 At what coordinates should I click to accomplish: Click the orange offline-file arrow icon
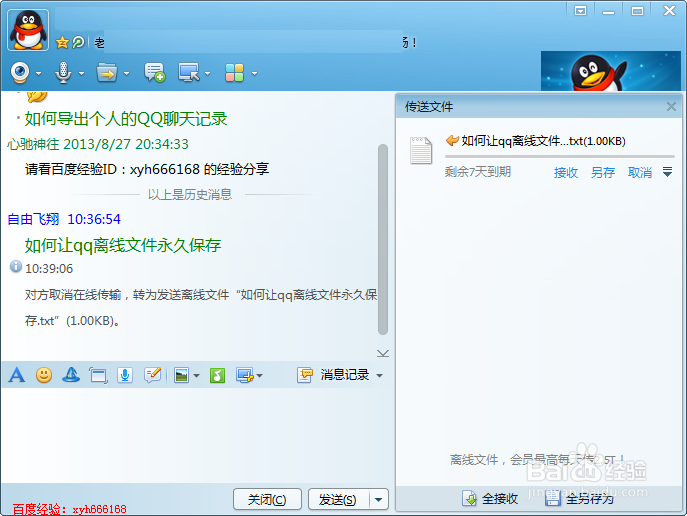452,141
